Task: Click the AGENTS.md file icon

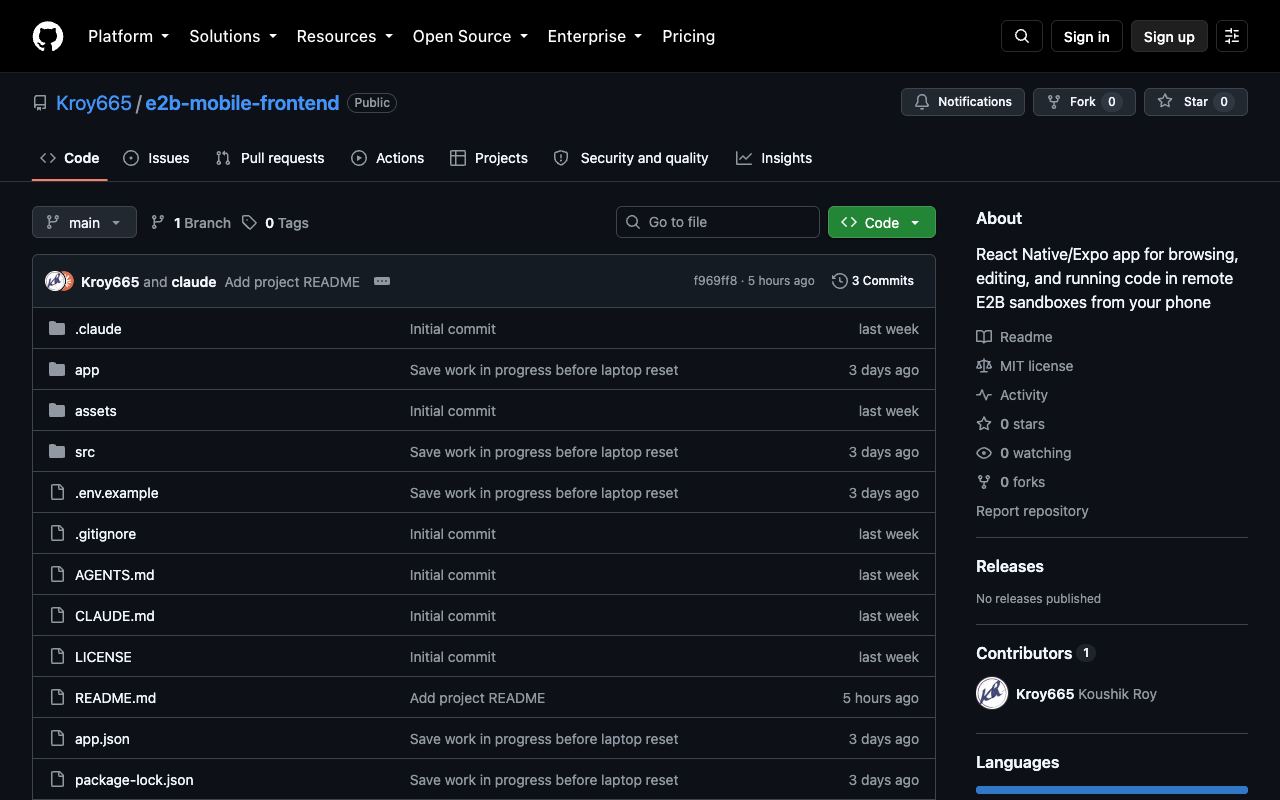Action: (57, 575)
